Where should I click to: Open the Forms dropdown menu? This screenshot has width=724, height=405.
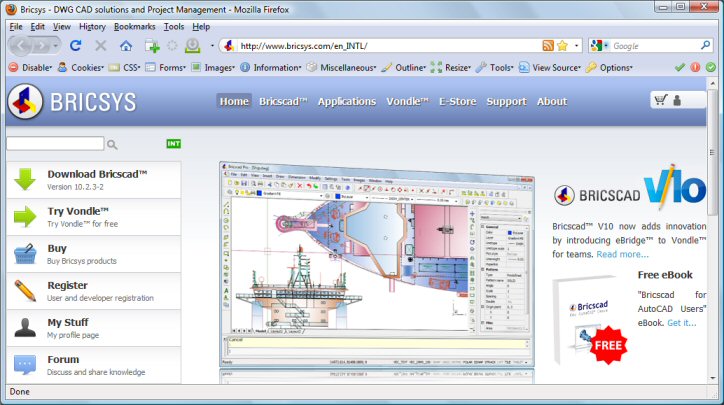point(166,67)
